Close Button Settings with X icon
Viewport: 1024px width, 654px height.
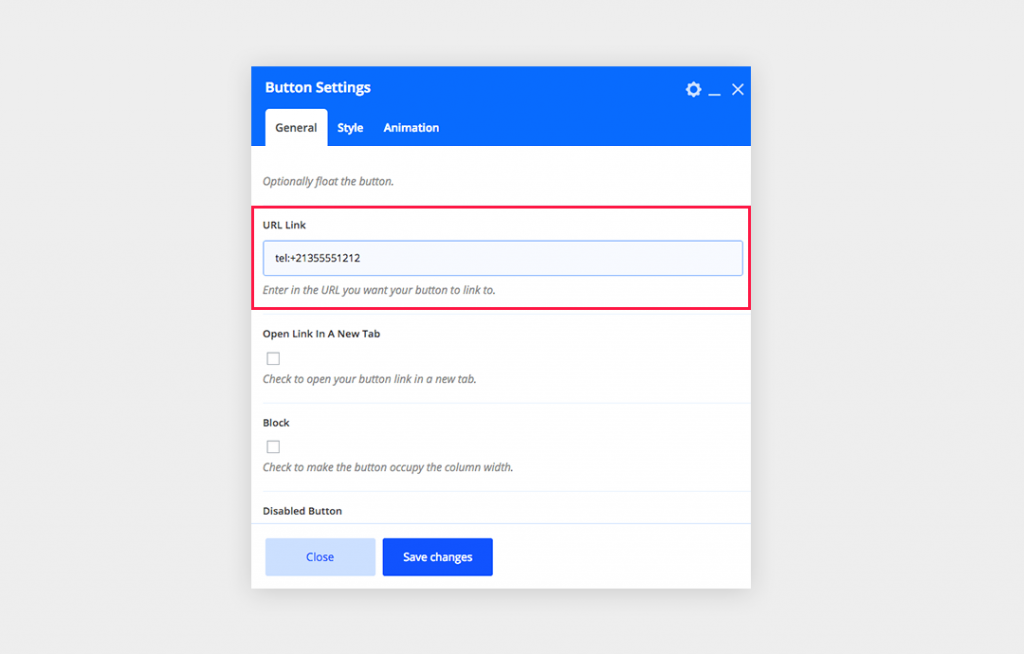pyautogui.click(x=737, y=90)
